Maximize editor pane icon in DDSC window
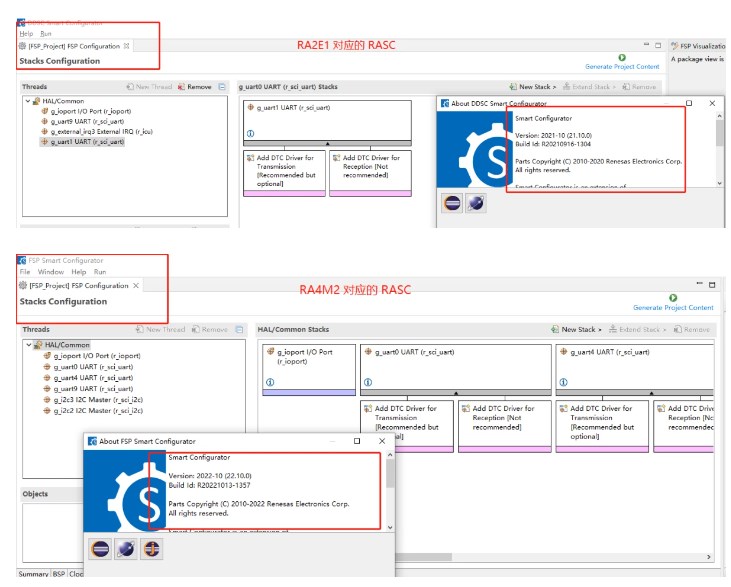The height and width of the screenshot is (587, 731). pos(658,45)
